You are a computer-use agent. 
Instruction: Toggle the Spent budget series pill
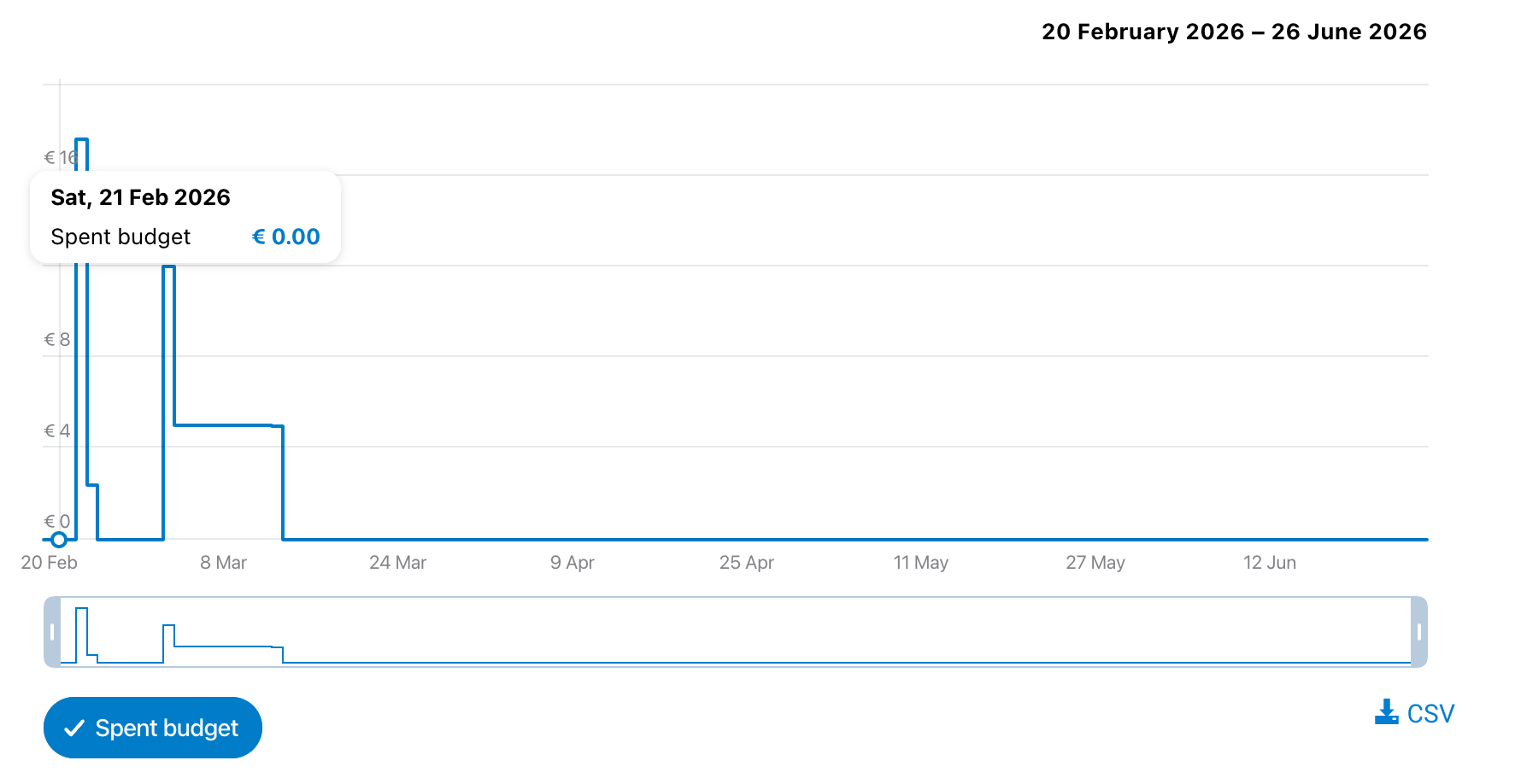coord(153,728)
